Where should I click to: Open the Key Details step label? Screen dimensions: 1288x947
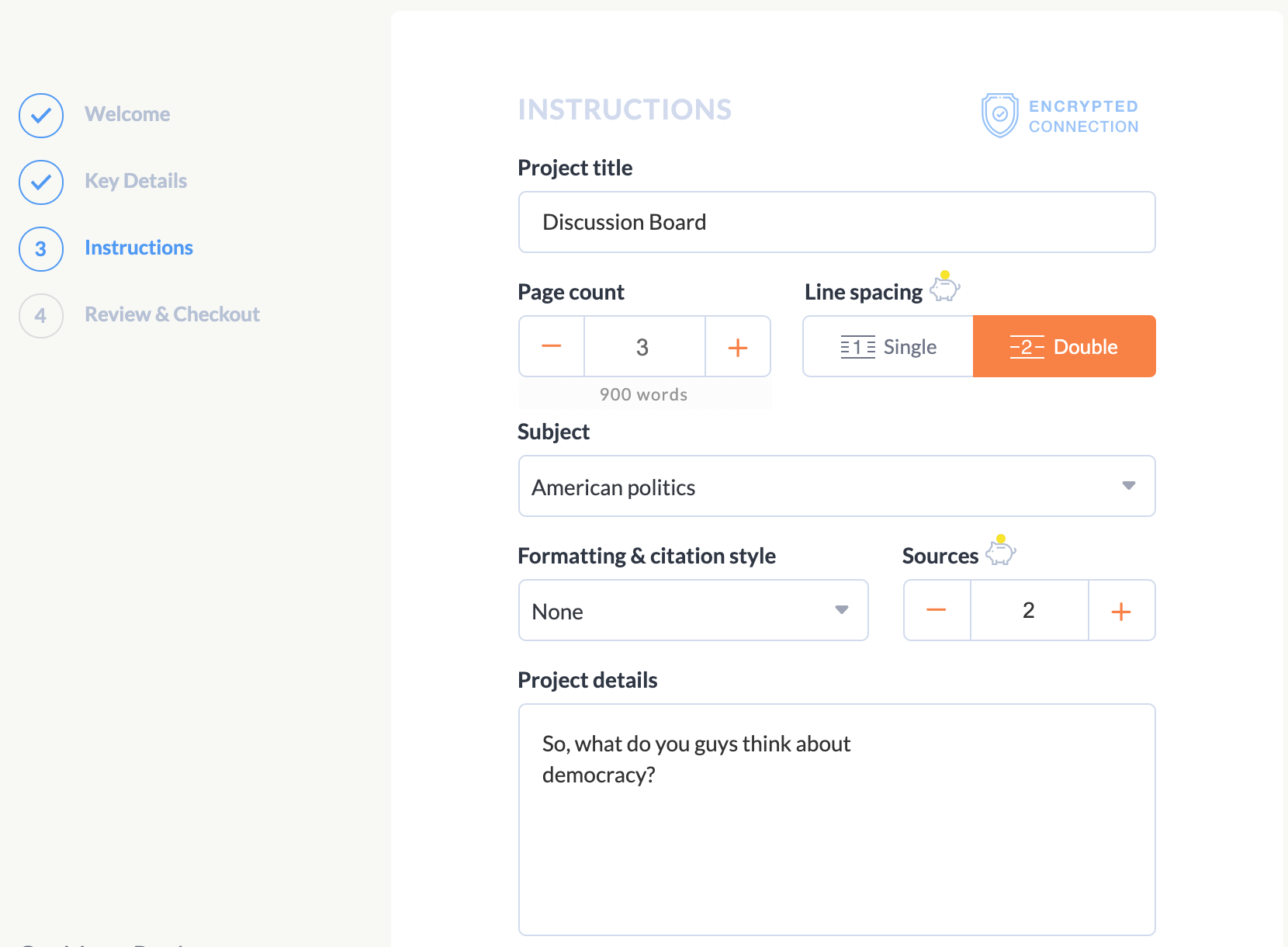(x=136, y=182)
